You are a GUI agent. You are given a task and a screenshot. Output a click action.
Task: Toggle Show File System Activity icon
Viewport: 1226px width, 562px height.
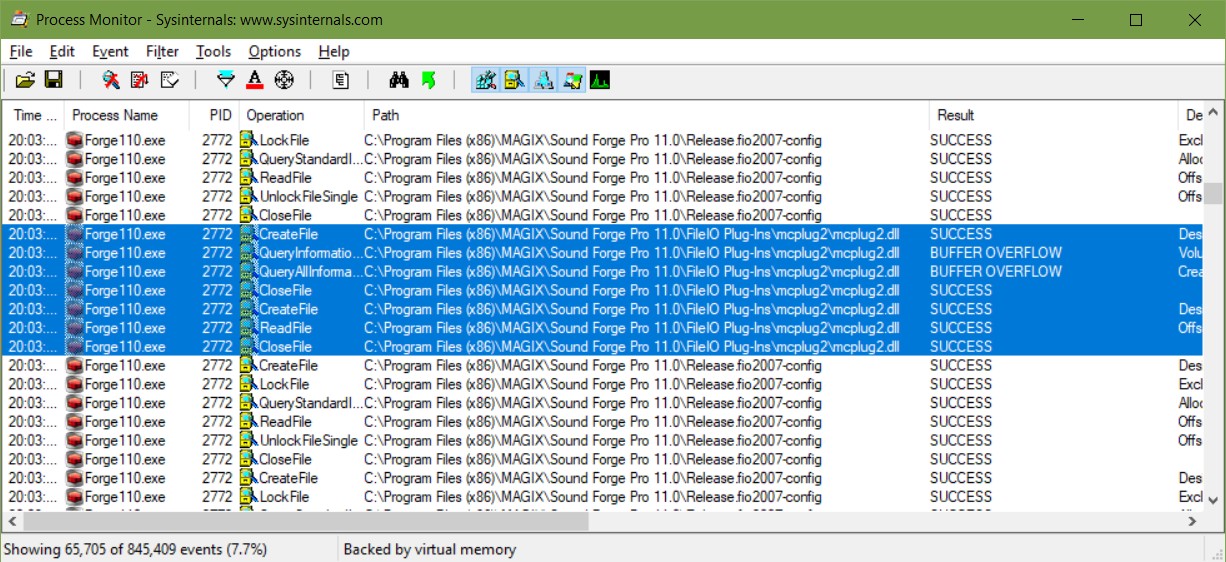(515, 80)
